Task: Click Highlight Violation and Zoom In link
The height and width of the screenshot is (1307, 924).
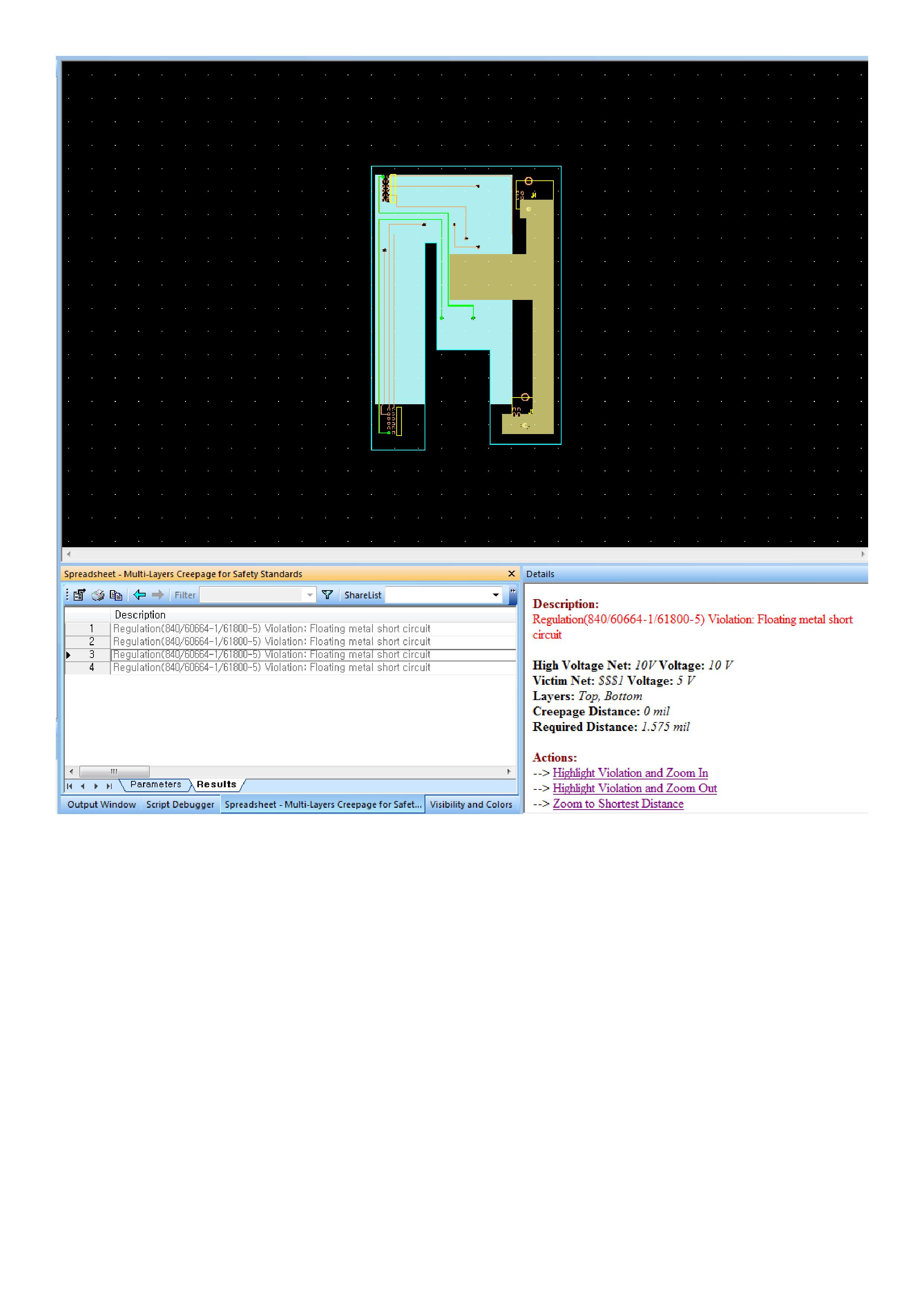Action: 630,772
